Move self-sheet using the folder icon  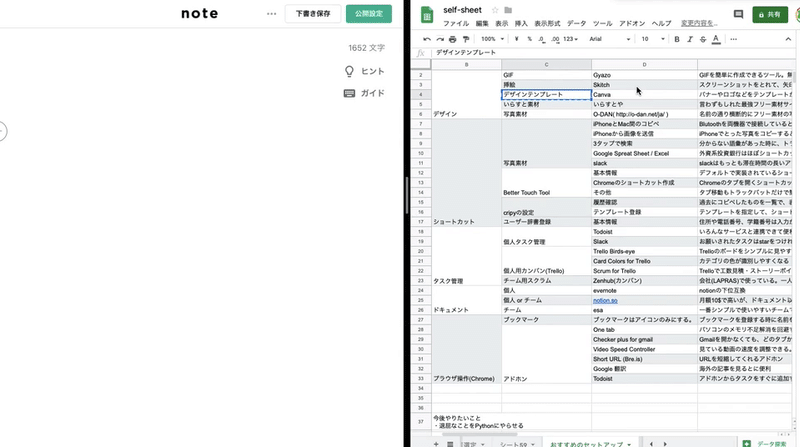[508, 10]
